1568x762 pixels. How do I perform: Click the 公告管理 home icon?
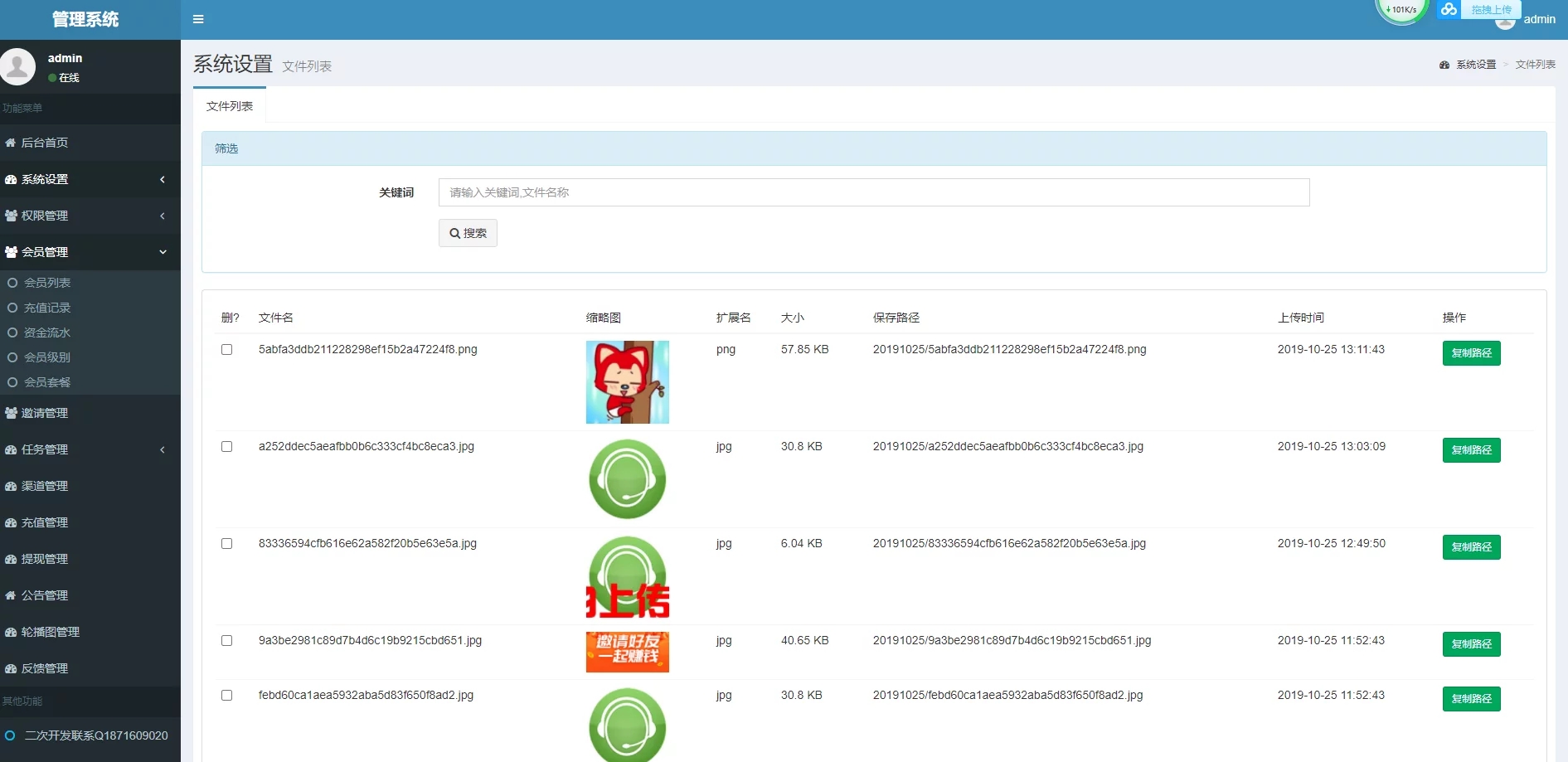11,595
